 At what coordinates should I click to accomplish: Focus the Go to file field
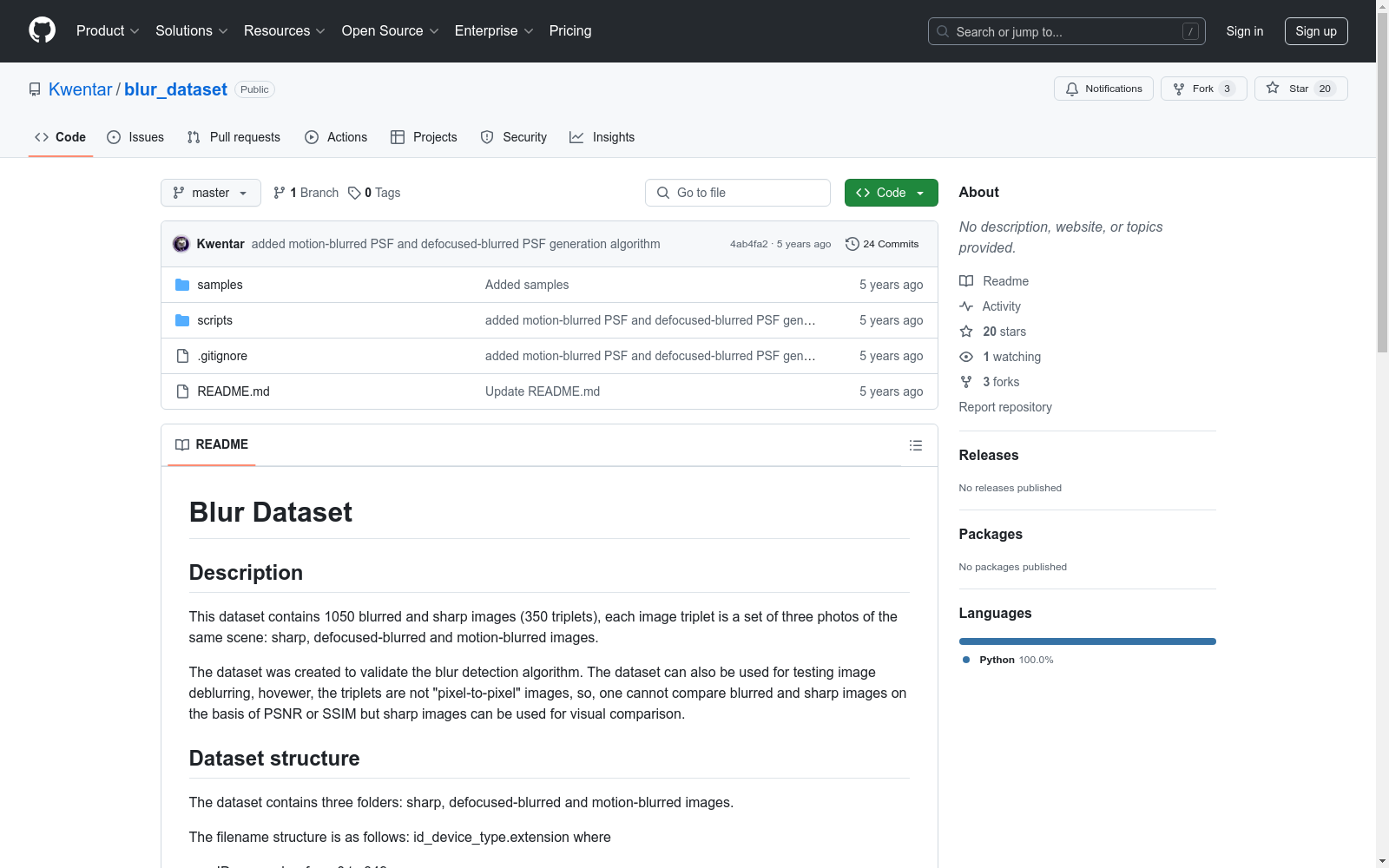[738, 193]
